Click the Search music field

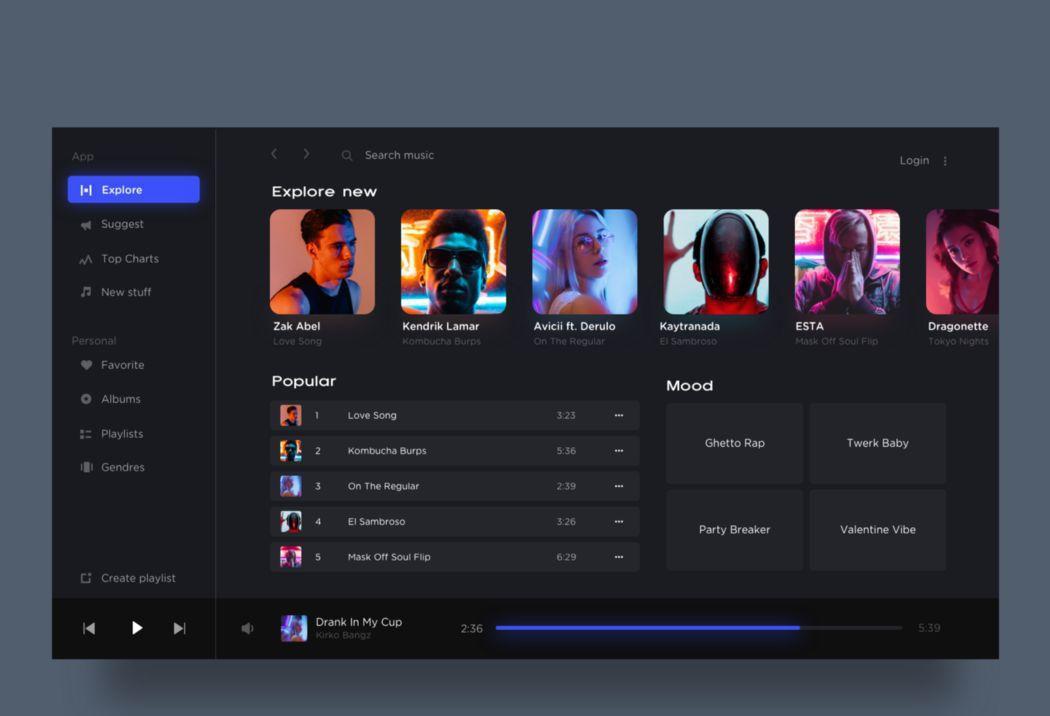click(399, 155)
